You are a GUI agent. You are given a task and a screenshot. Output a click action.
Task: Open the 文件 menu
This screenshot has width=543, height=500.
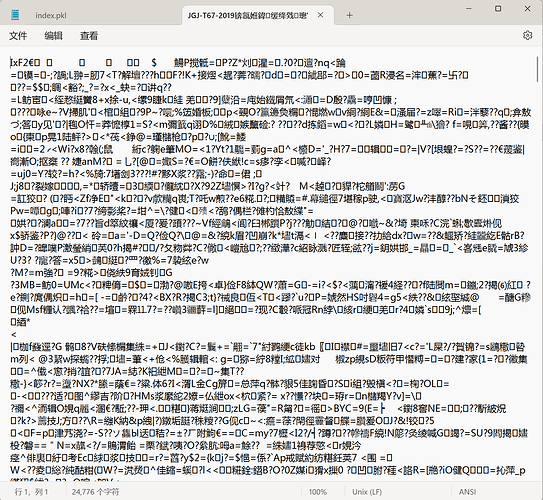(x=18, y=35)
